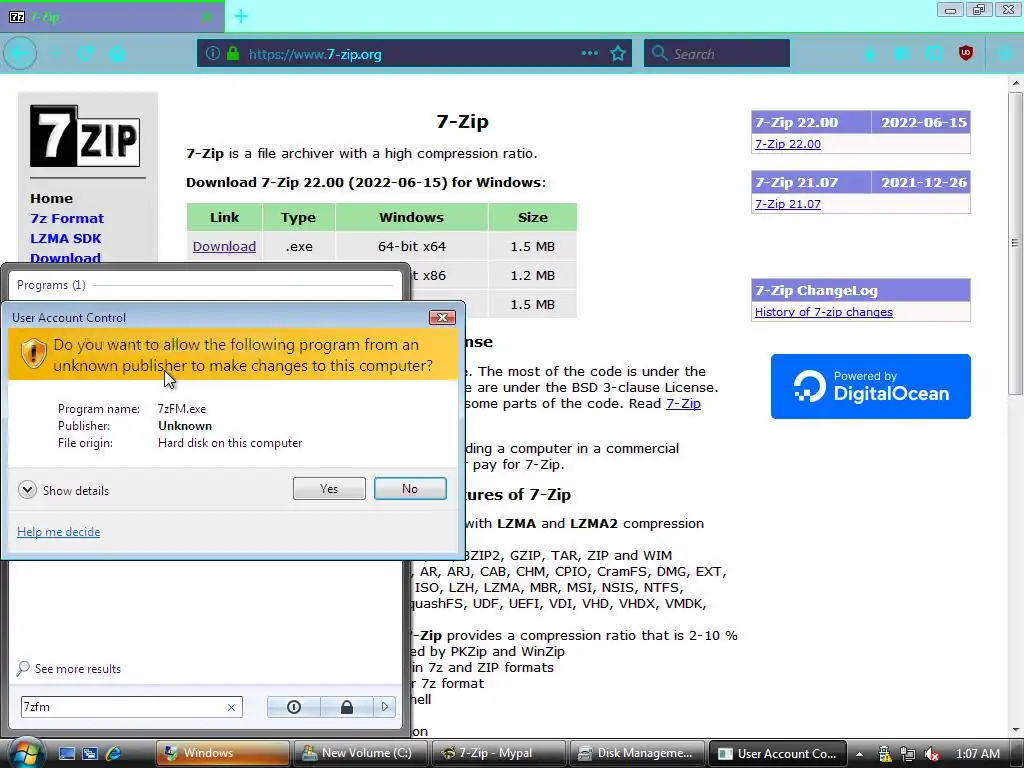Open a new tab with the plus icon

click(241, 16)
